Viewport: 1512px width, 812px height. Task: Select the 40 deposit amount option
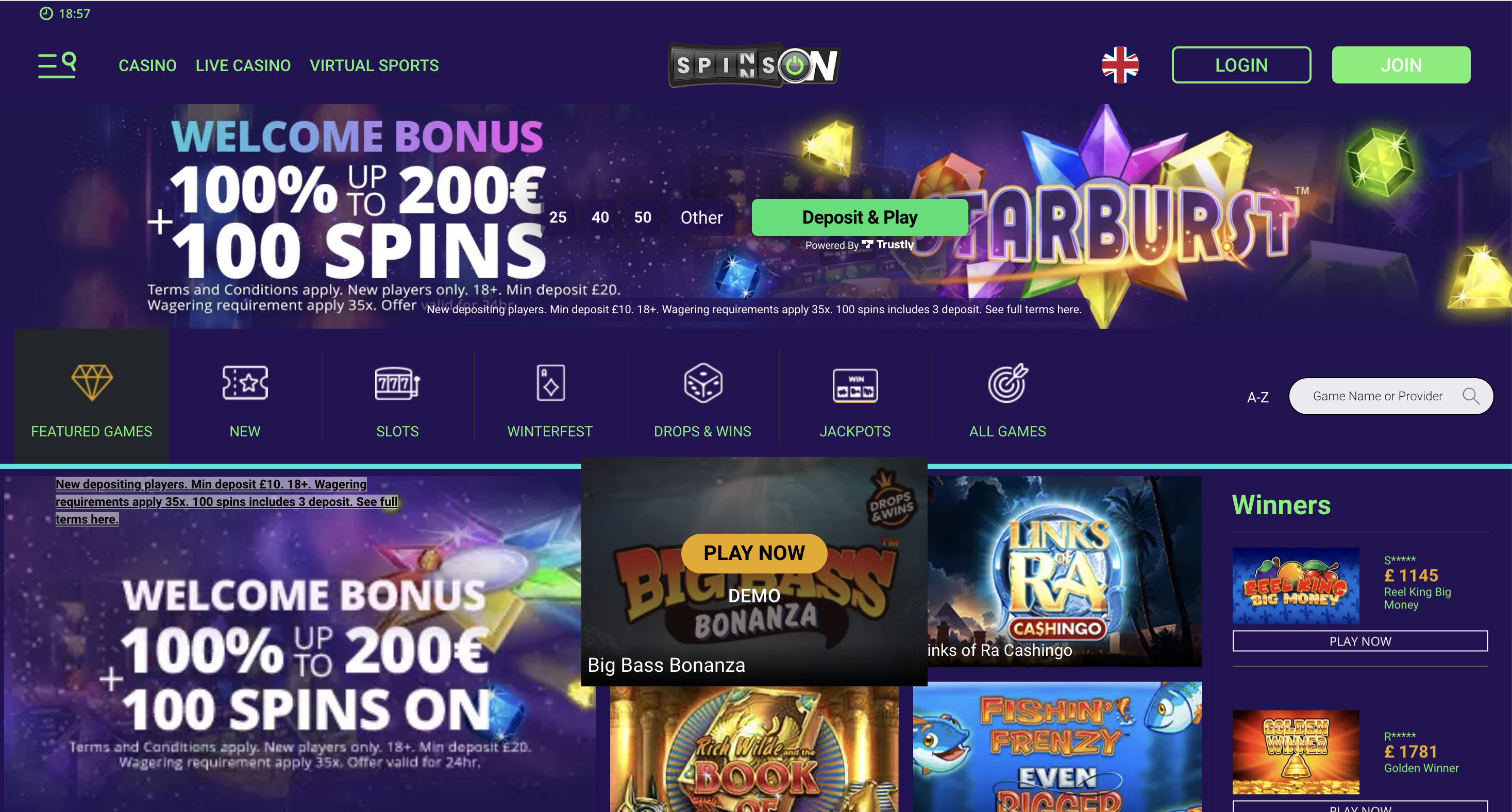(600, 217)
